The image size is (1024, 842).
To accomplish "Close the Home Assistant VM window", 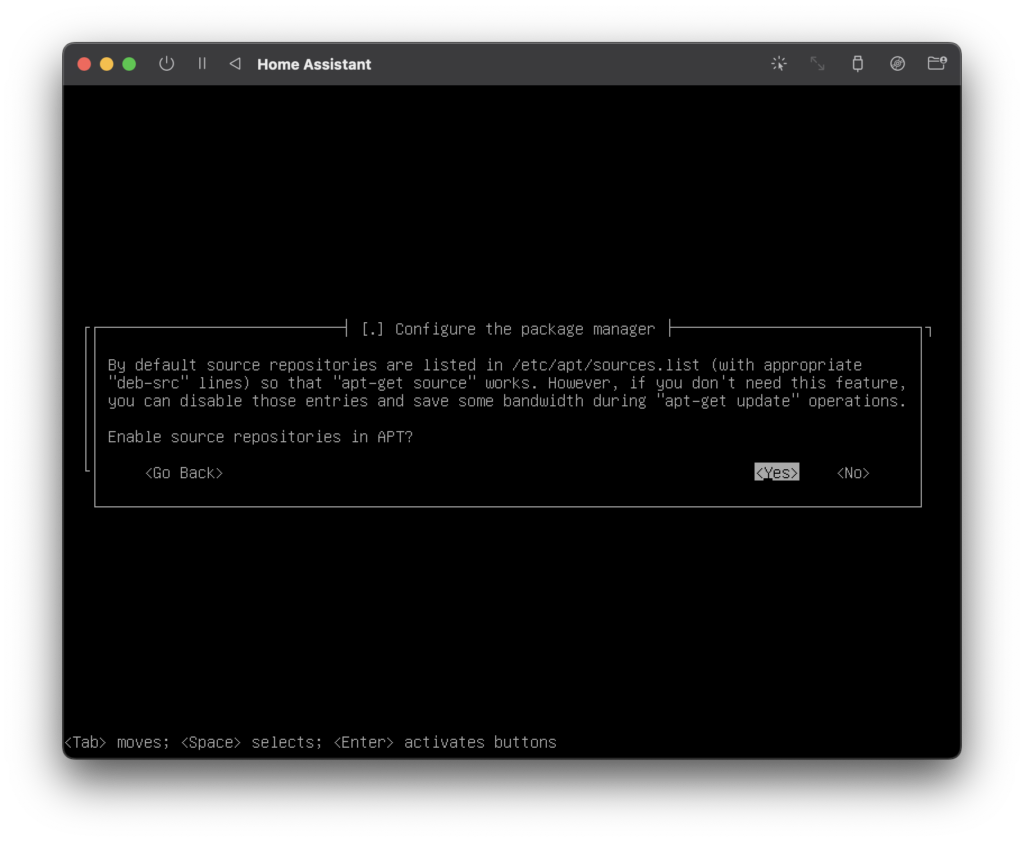I will (x=84, y=64).
